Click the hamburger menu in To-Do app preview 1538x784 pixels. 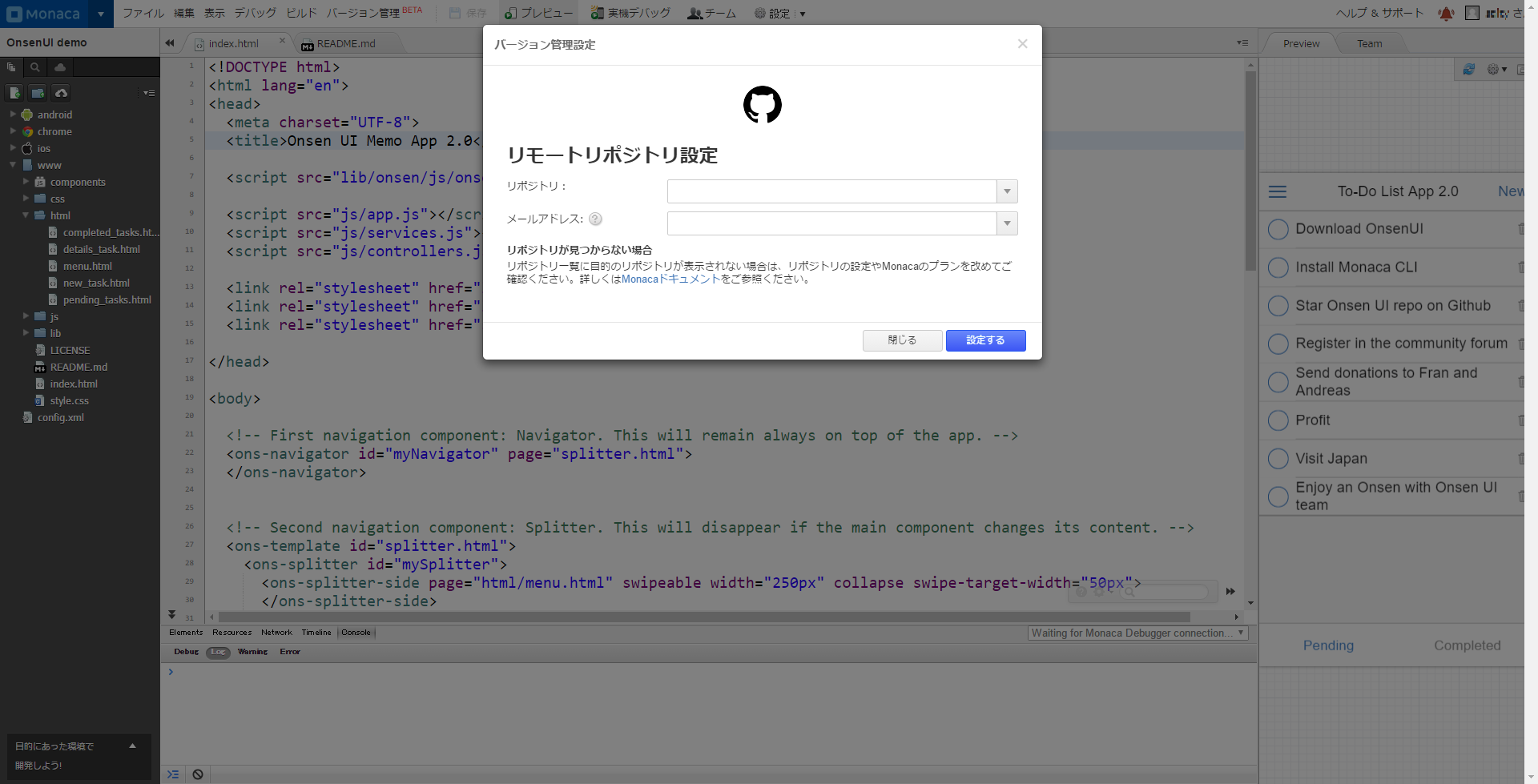tap(1278, 191)
